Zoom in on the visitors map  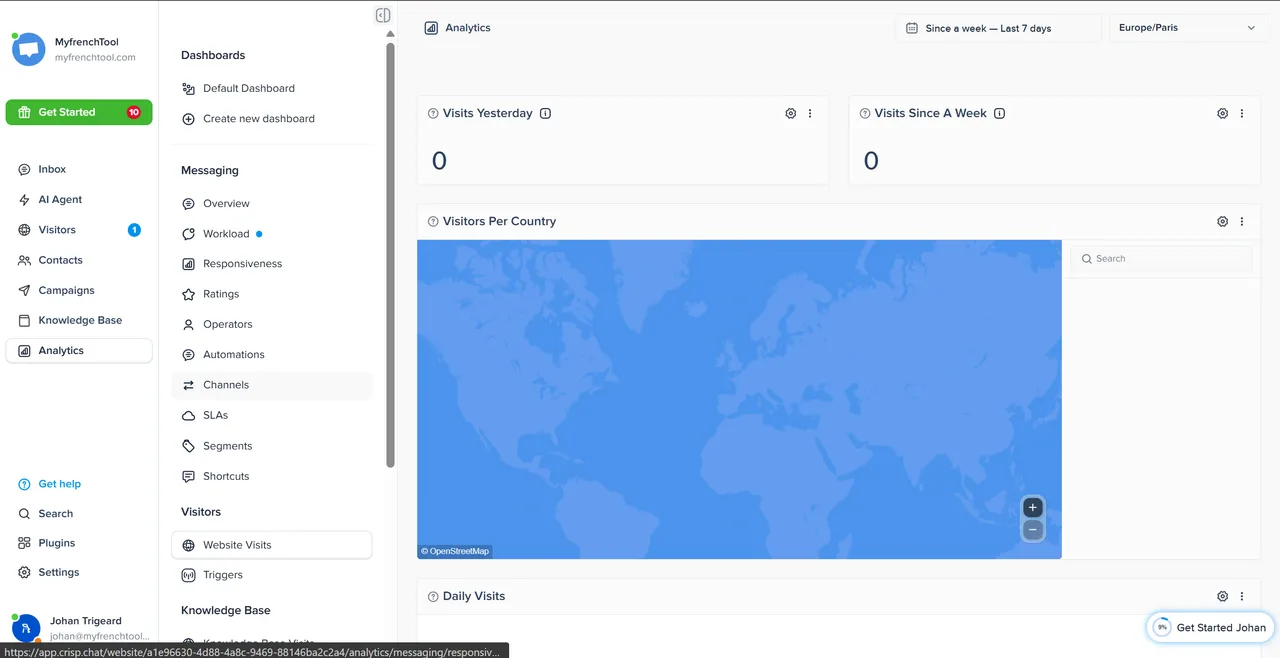tap(1033, 507)
